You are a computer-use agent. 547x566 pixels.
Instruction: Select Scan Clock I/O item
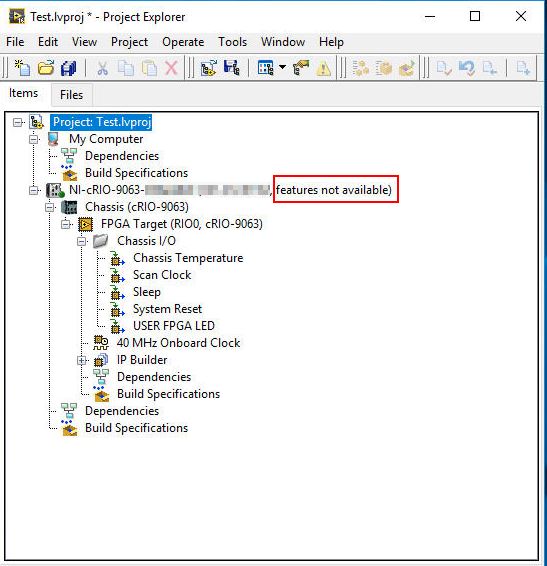click(162, 275)
